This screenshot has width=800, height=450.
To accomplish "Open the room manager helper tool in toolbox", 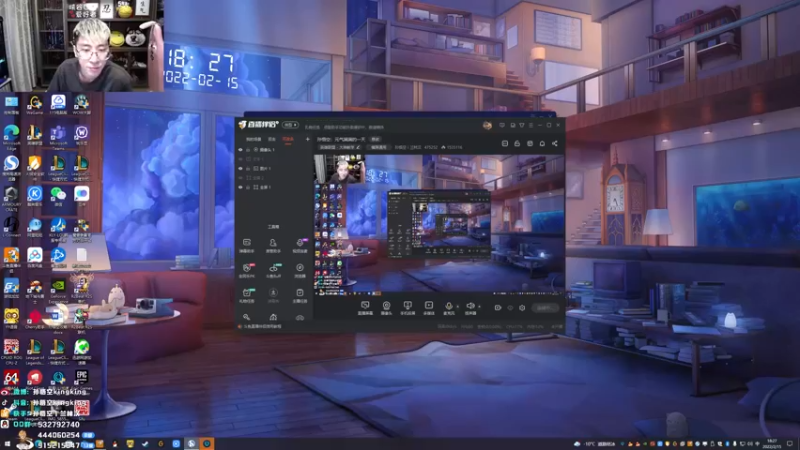I will click(x=273, y=245).
